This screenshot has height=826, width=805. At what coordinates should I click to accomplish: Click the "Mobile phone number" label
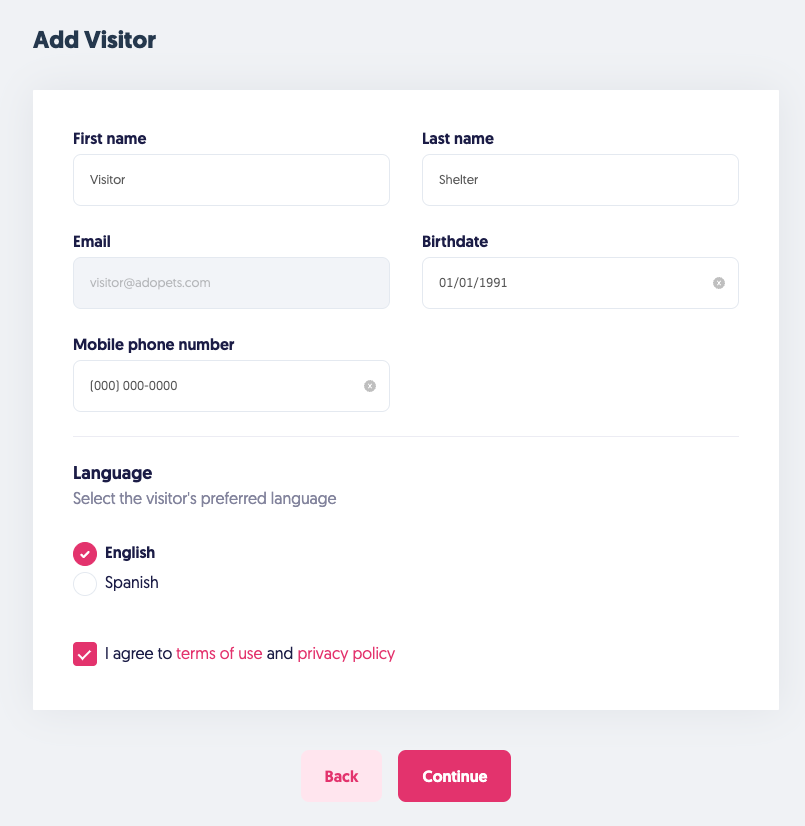pos(154,345)
